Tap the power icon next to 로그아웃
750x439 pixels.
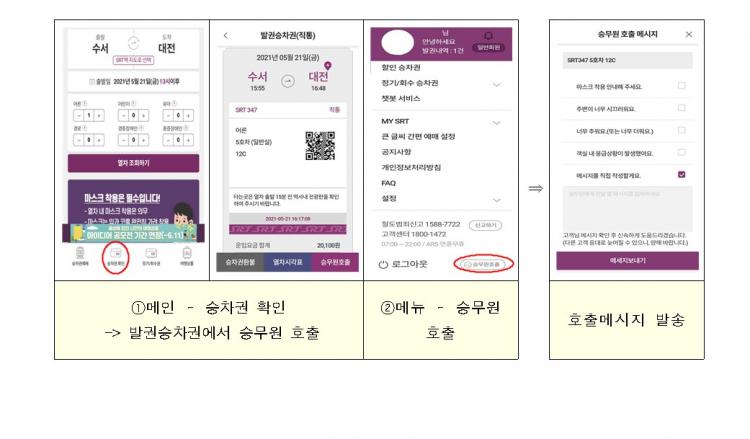pos(383,264)
